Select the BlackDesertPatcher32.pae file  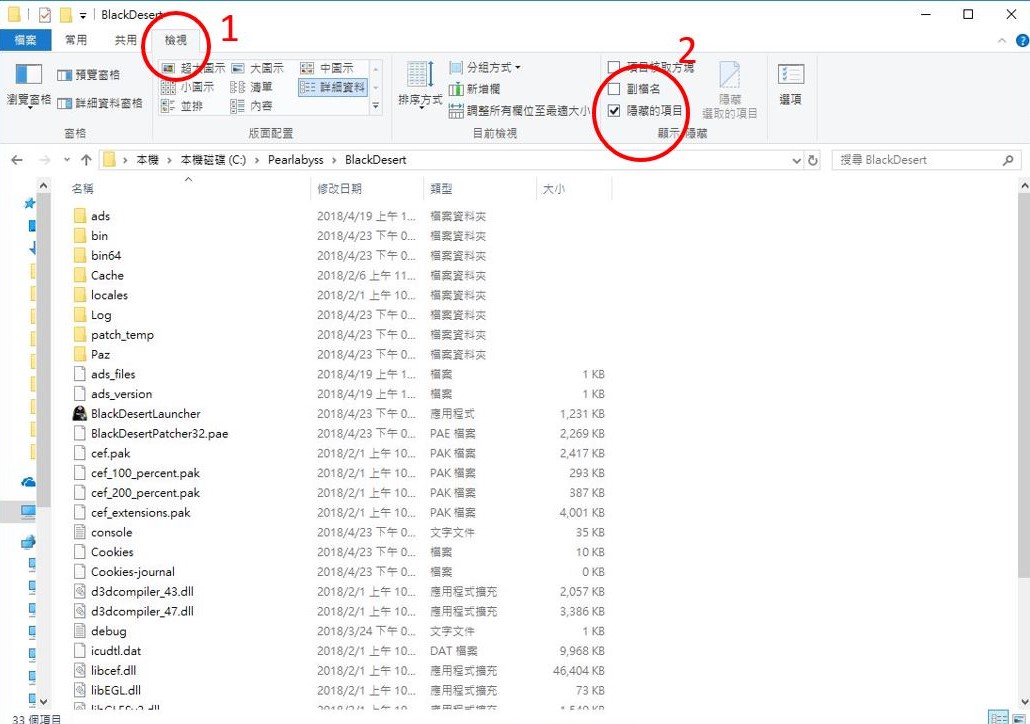coord(160,433)
